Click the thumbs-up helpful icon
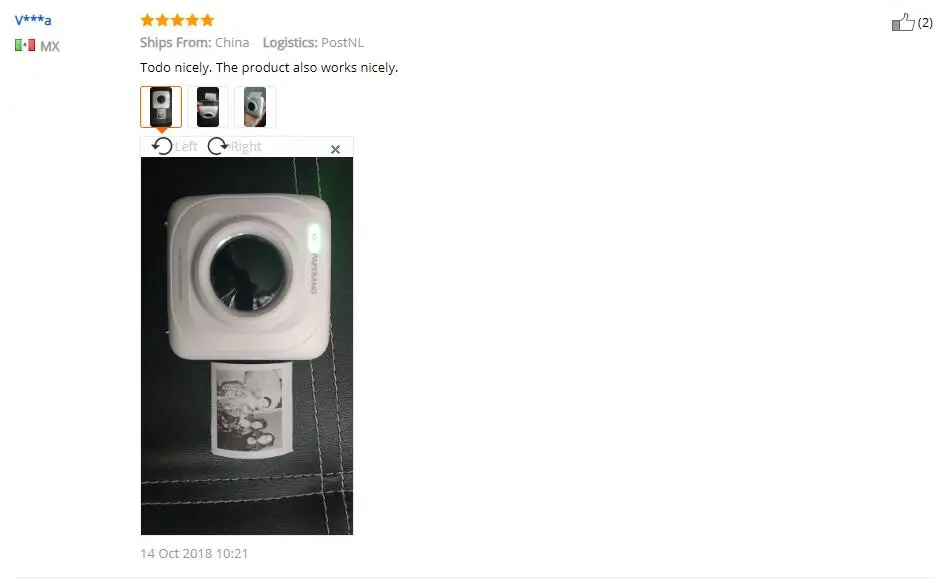 click(x=903, y=22)
